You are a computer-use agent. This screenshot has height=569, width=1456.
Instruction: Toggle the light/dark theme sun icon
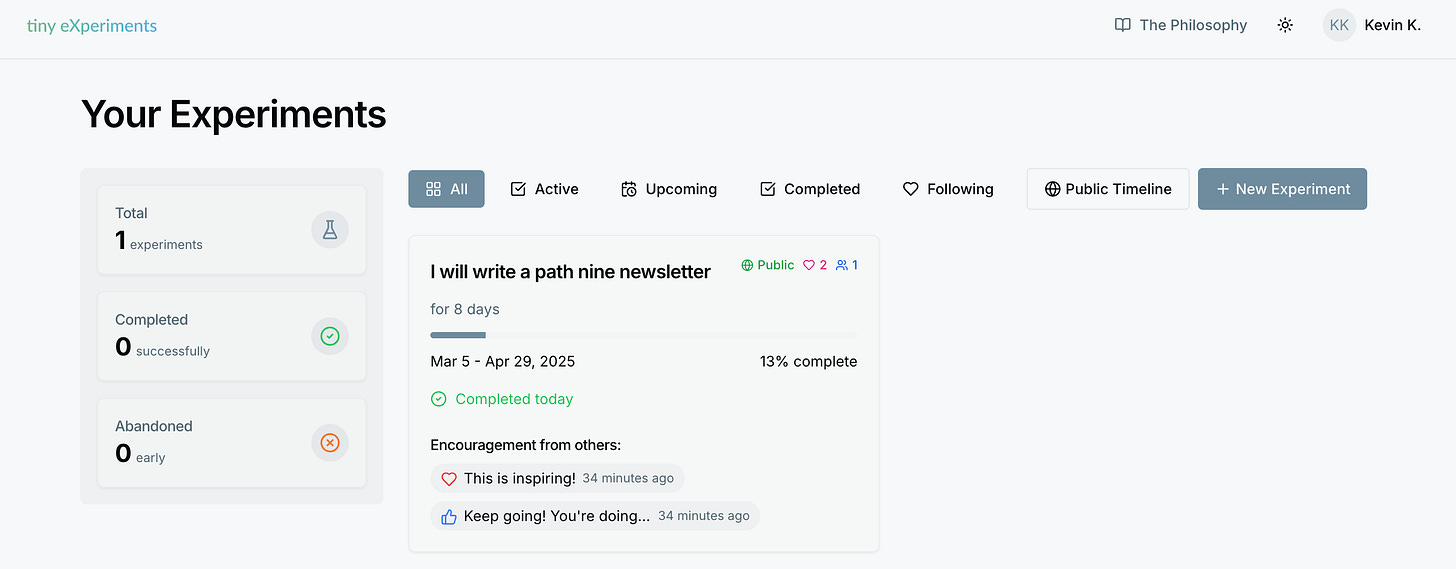click(1285, 25)
